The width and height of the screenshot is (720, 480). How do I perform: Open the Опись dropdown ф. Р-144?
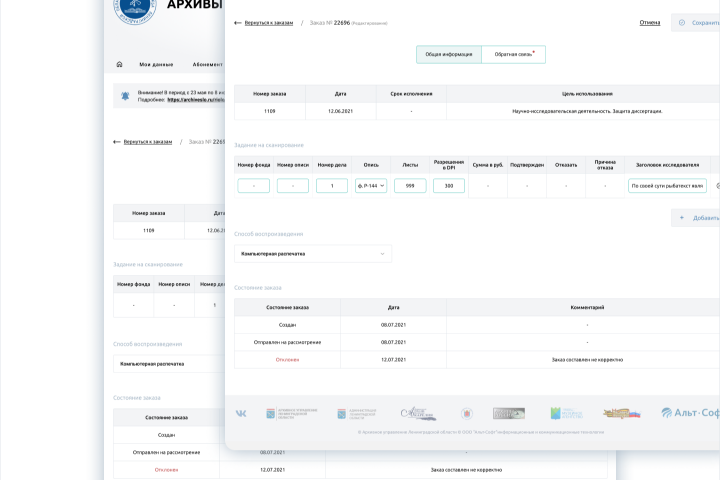tap(371, 186)
